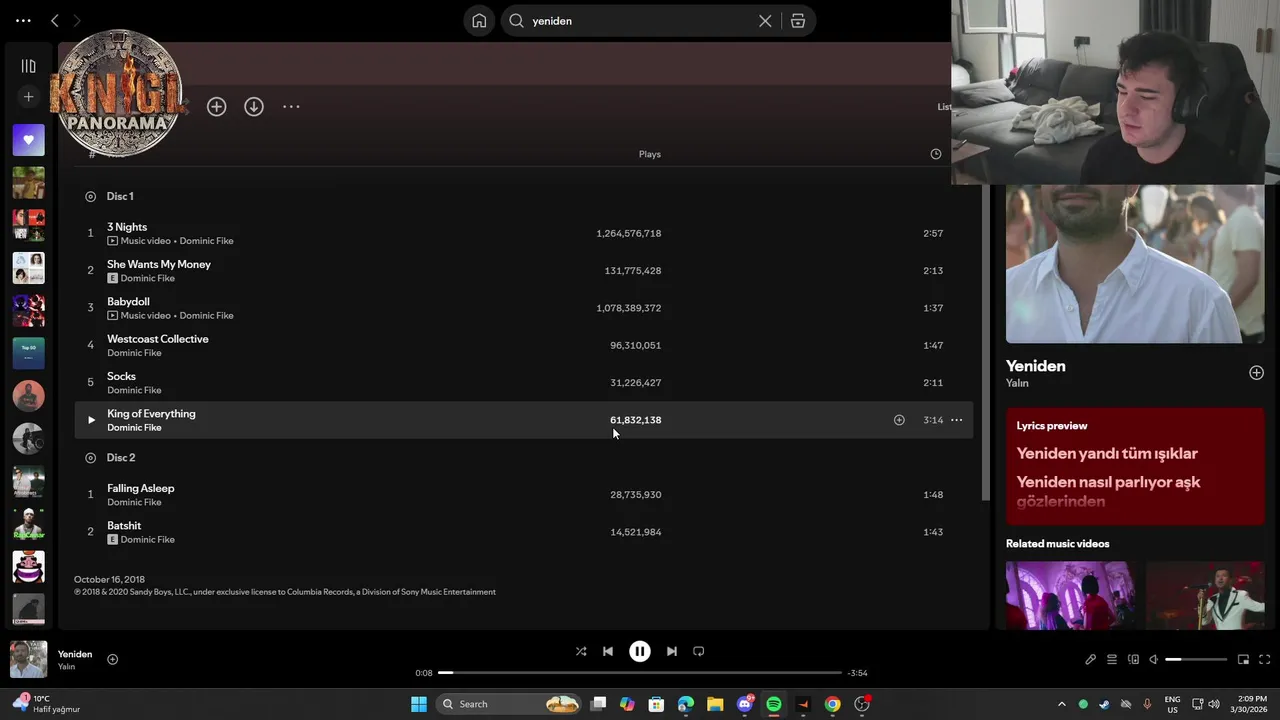Open now-playing album art at bottom-left

(x=28, y=659)
